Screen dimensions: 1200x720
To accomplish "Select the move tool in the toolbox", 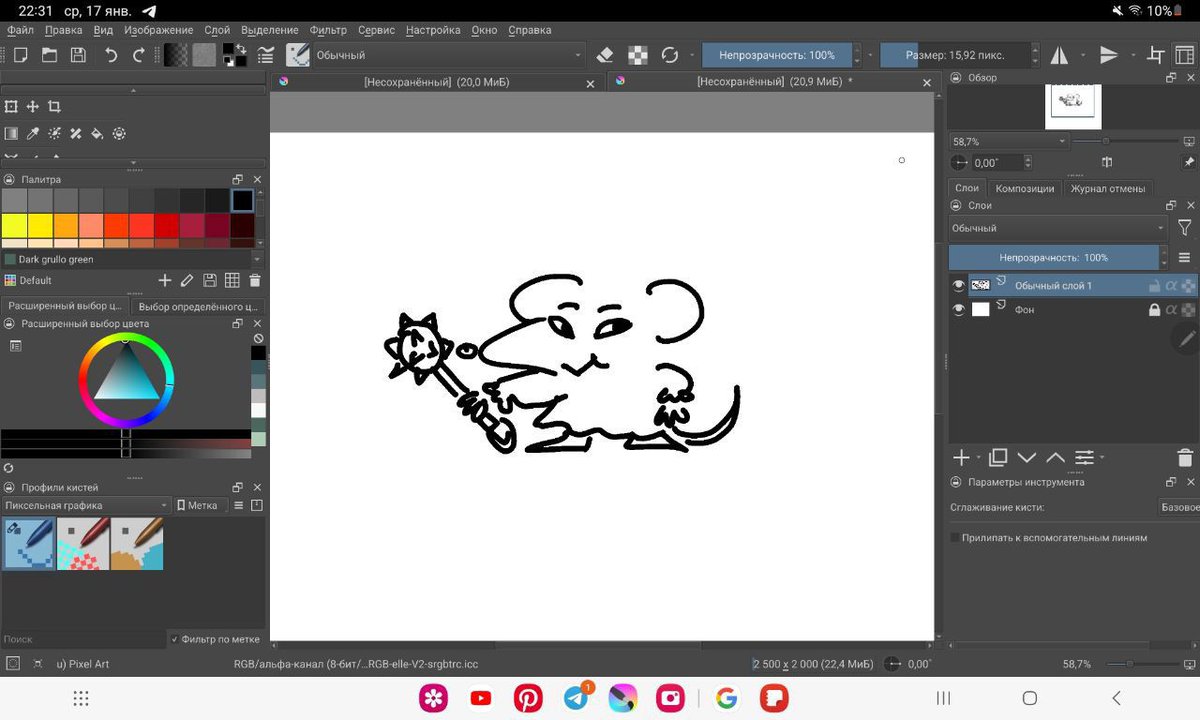I will click(x=33, y=107).
